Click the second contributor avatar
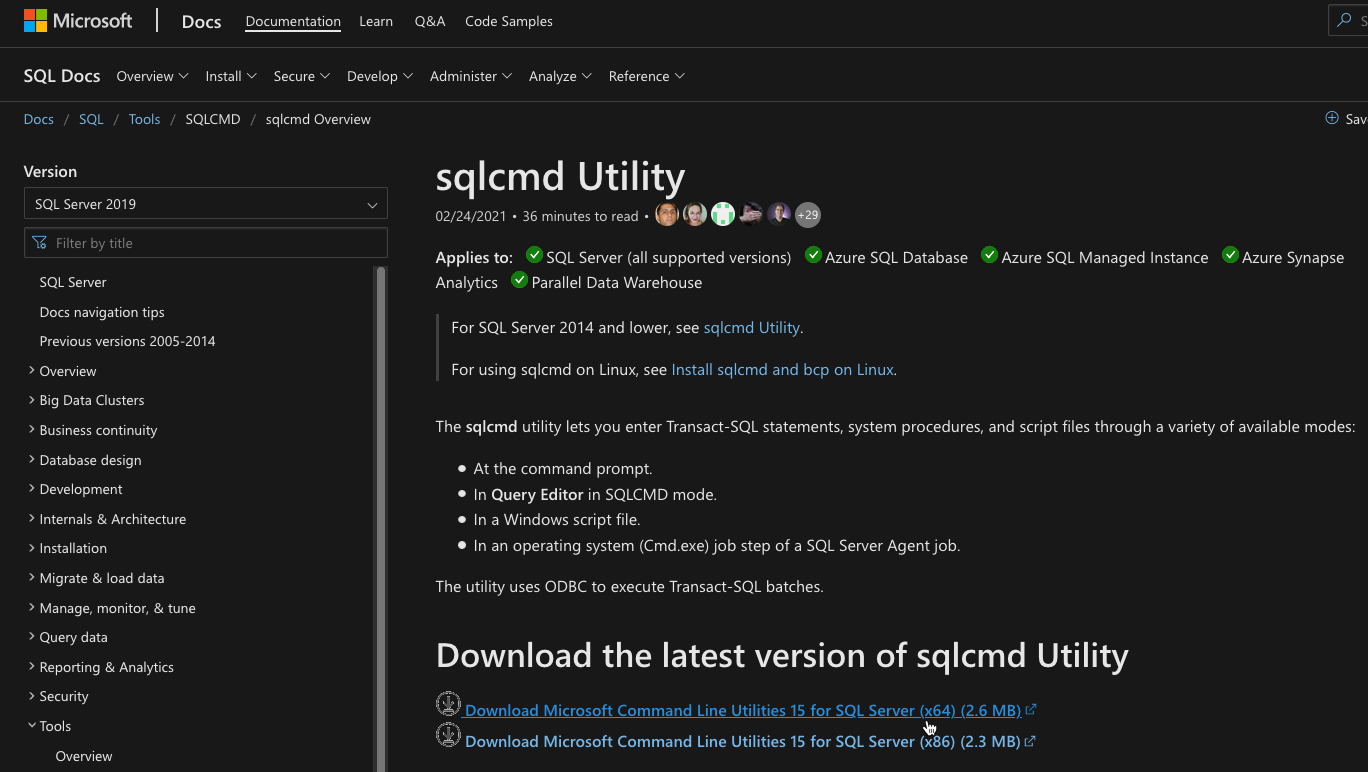Screen dimensions: 1368x772 click(x=695, y=214)
